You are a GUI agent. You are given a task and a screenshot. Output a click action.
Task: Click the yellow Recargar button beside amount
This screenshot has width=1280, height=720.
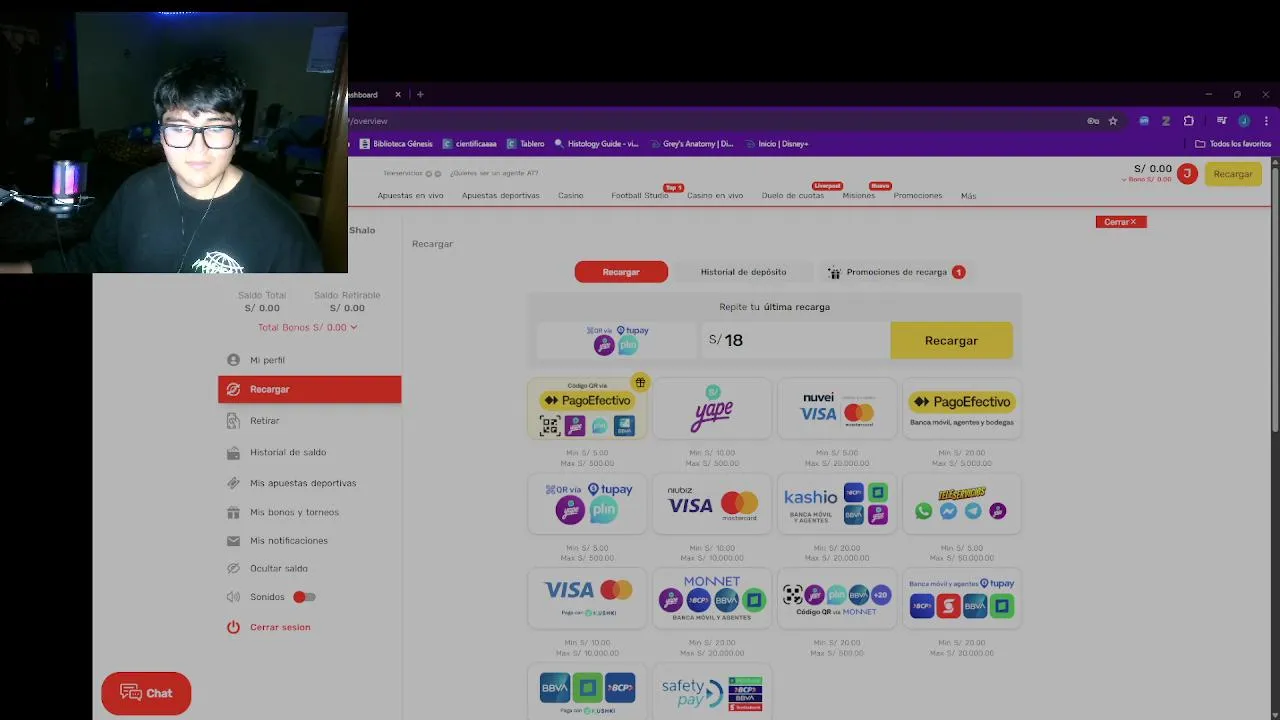click(951, 340)
